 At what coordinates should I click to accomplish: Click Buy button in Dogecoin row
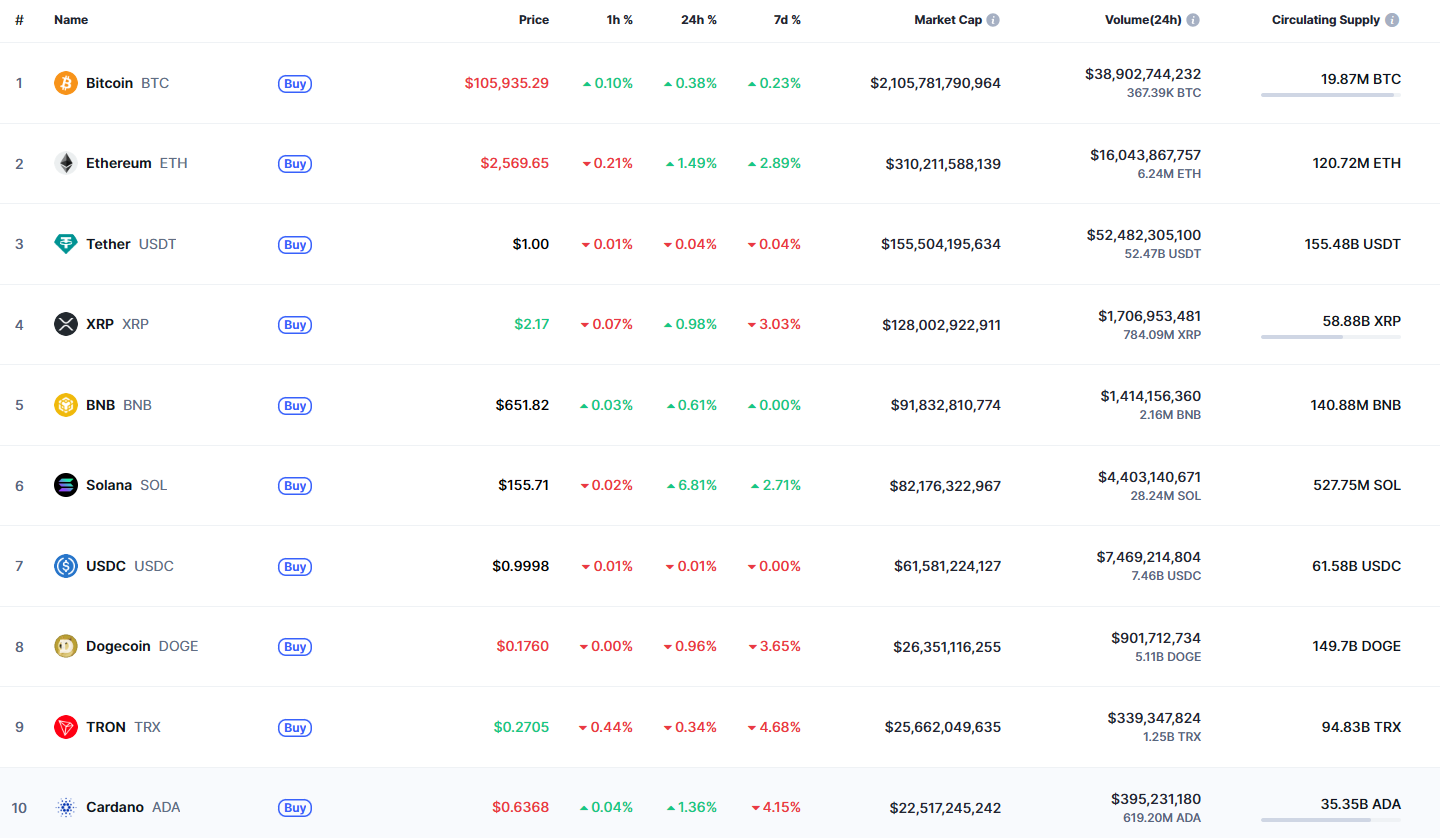[x=295, y=647]
